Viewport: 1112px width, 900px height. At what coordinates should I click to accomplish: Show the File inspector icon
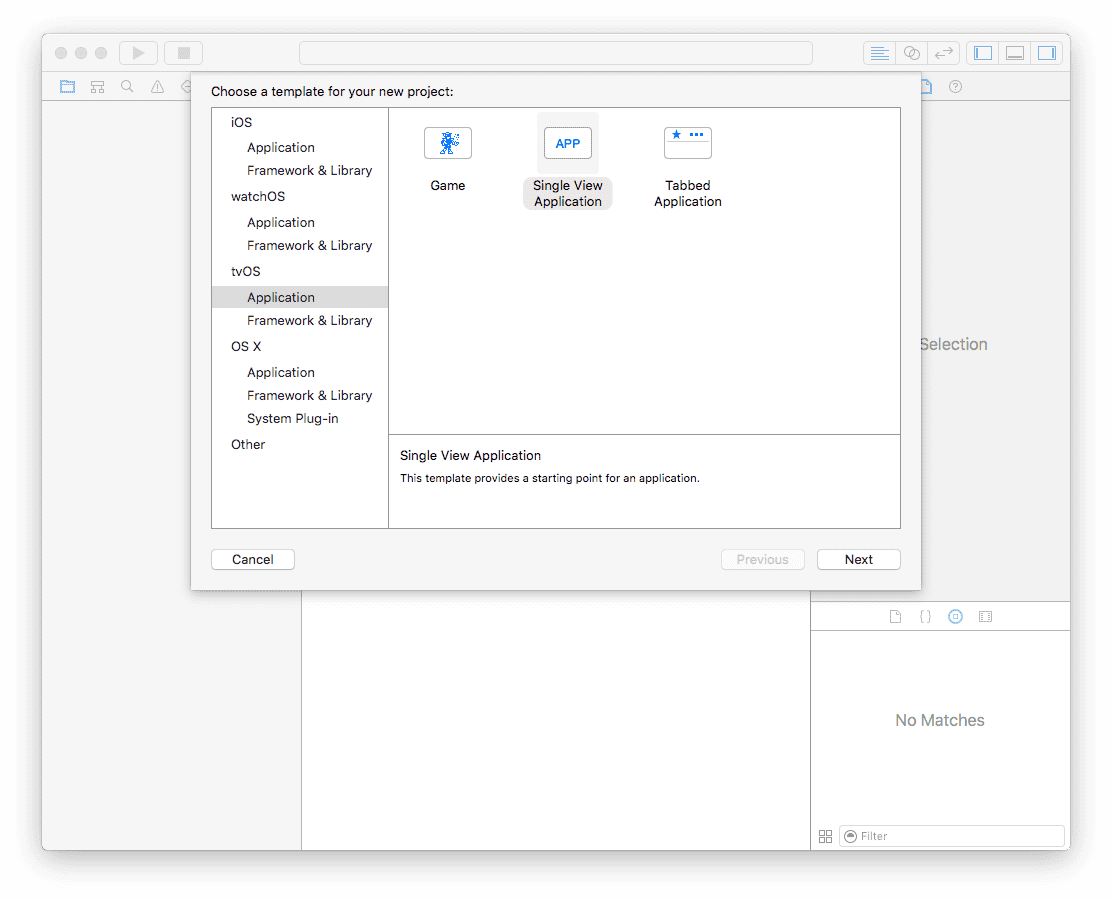pos(927,87)
